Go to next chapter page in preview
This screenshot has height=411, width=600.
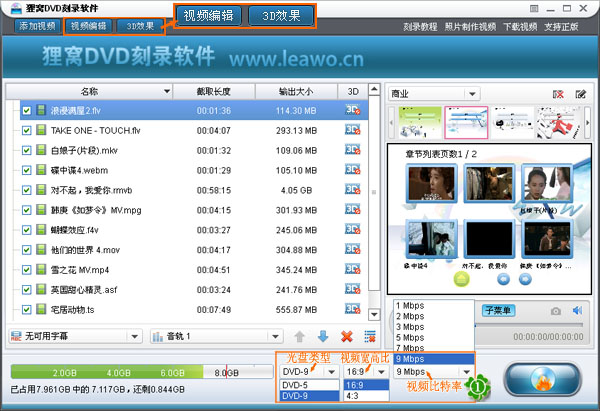pos(525,279)
